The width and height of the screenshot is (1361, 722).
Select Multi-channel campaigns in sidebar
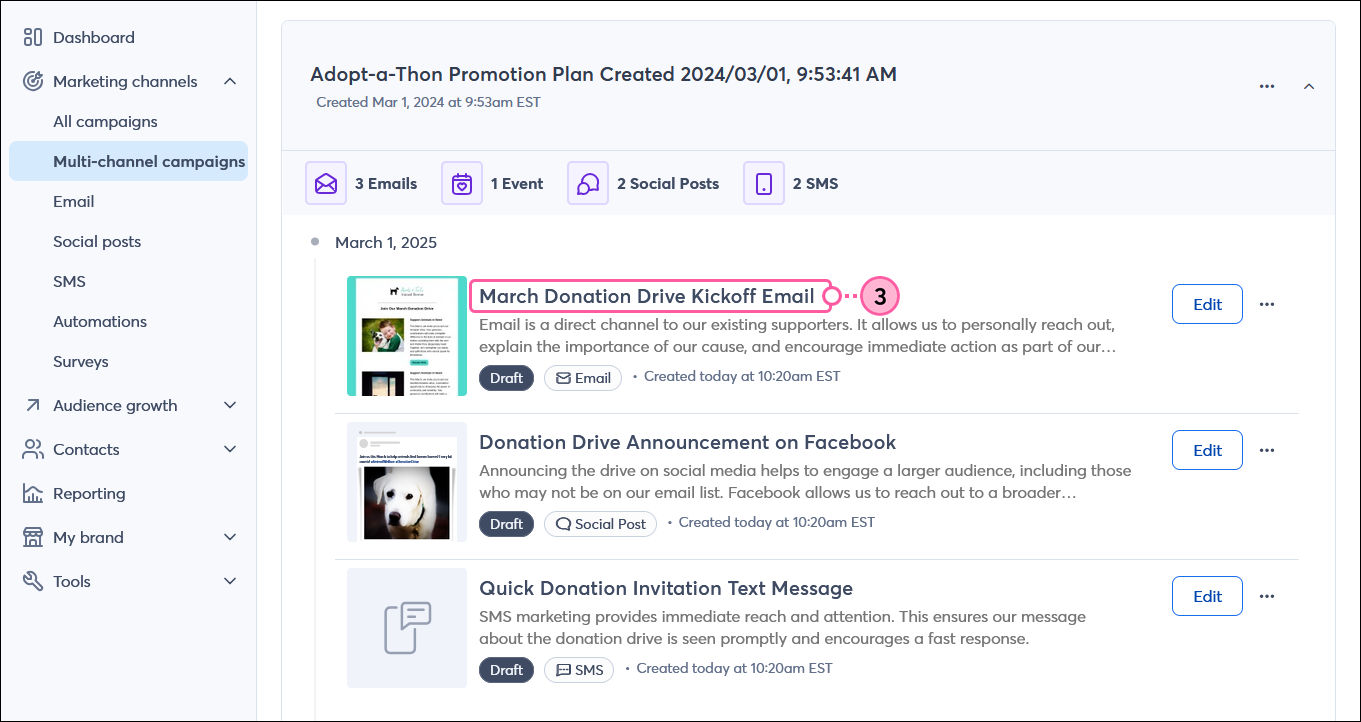point(129,161)
